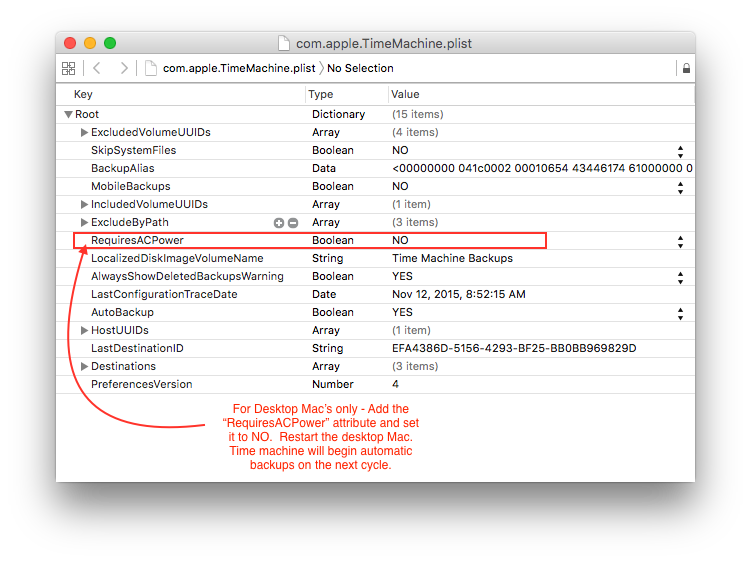Zoom the window with the green button

(110, 43)
